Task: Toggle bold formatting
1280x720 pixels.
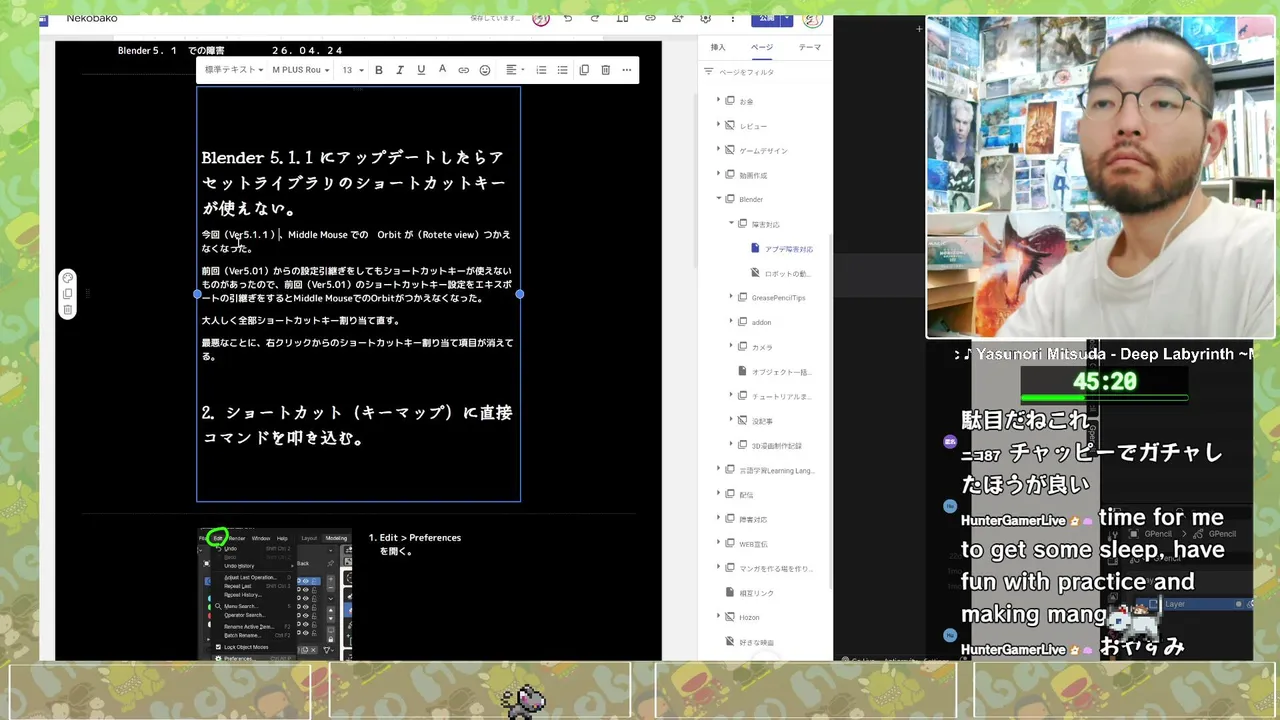Action: [x=379, y=70]
